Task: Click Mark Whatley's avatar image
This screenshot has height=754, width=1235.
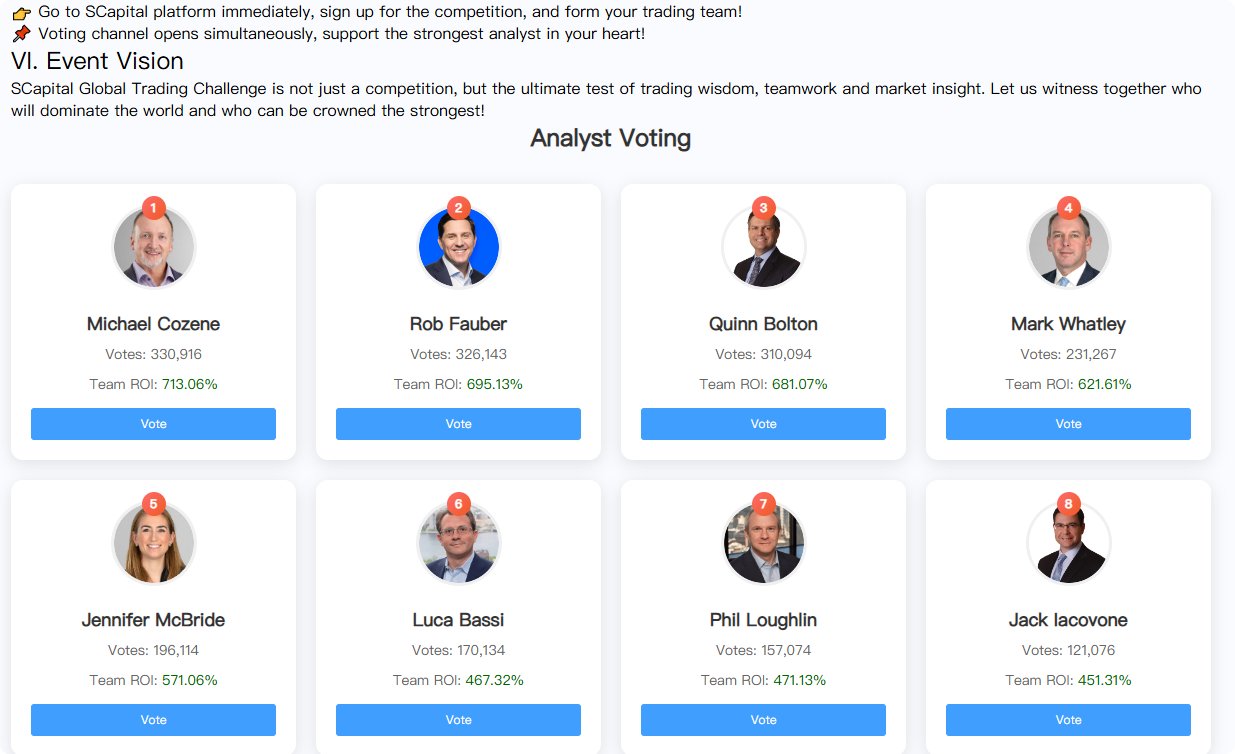Action: (1068, 249)
